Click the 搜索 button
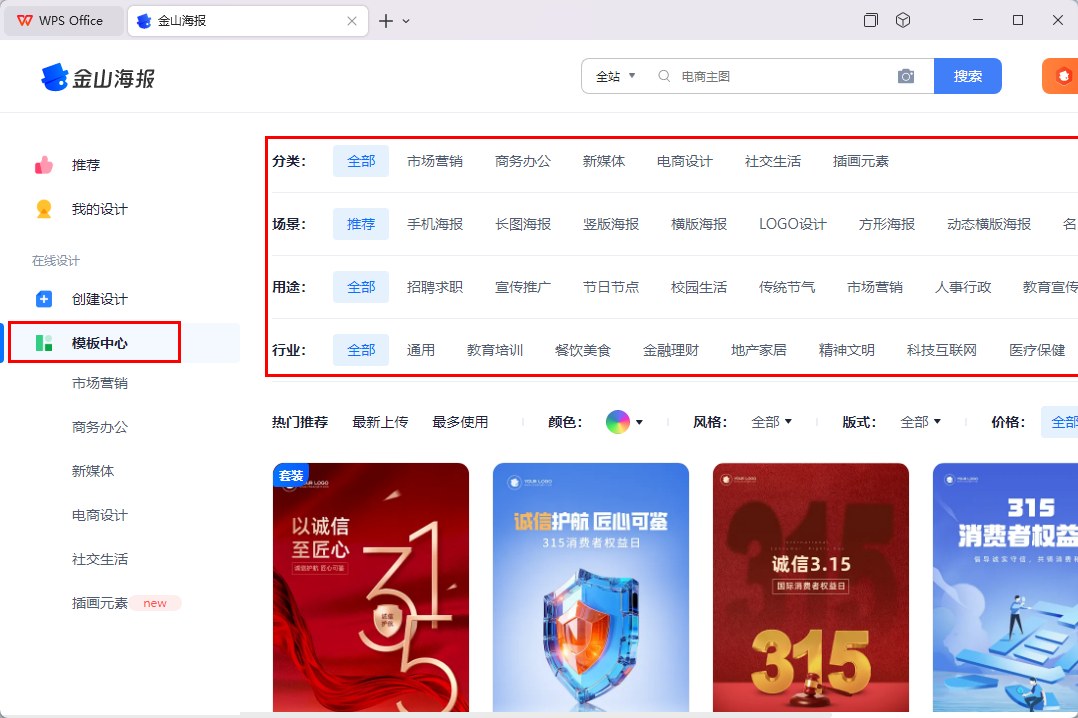This screenshot has width=1078, height=718. point(967,75)
